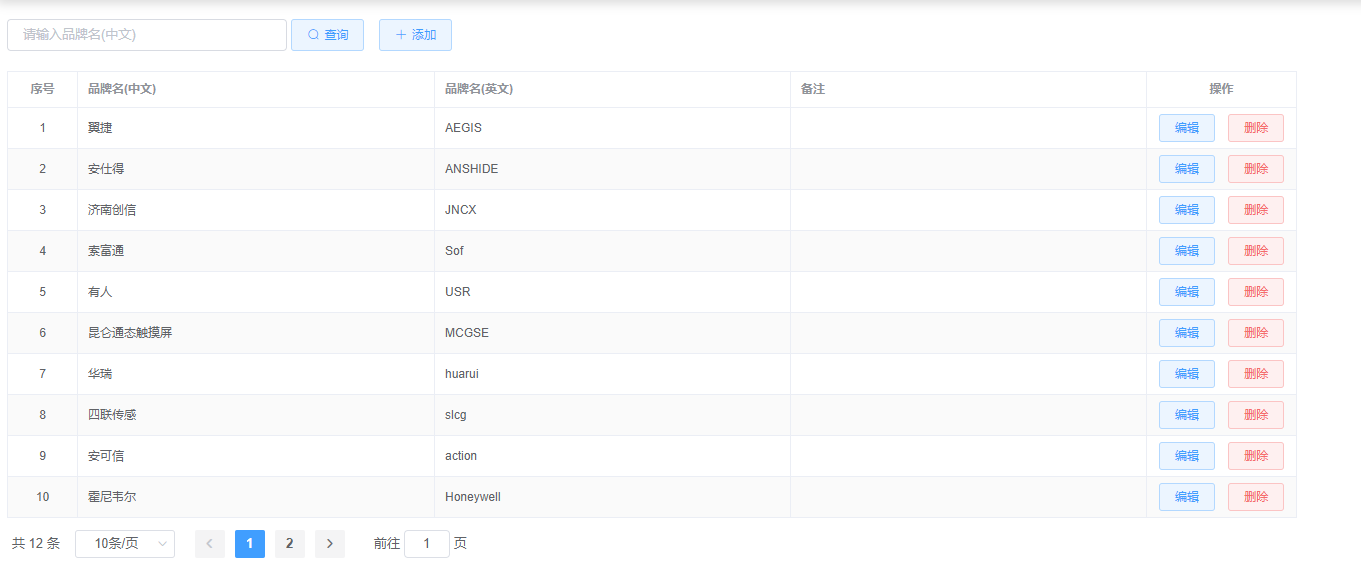Viewport: 1361px width, 581px height.
Task: Click the 添加 add button
Action: 415,35
